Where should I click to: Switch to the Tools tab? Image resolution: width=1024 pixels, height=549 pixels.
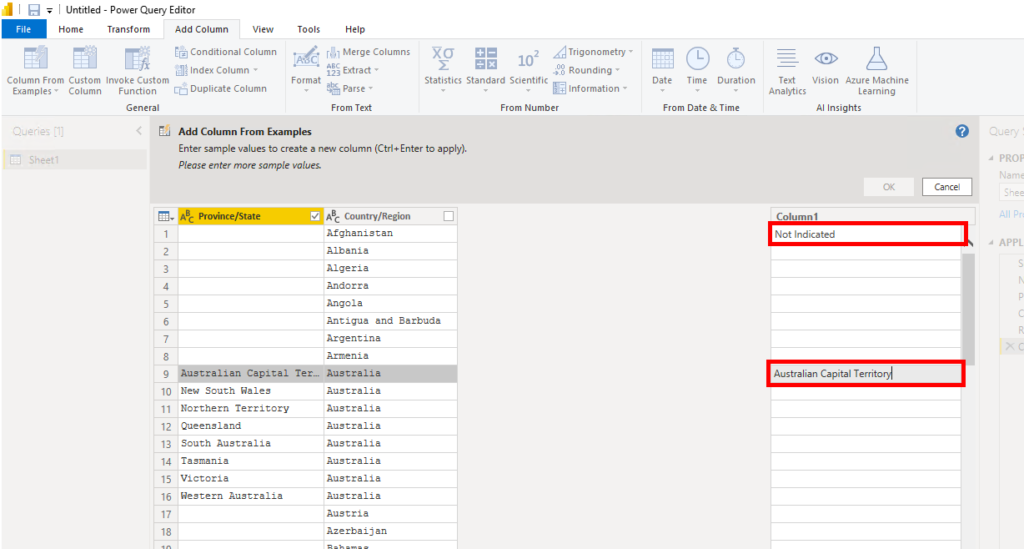[308, 29]
